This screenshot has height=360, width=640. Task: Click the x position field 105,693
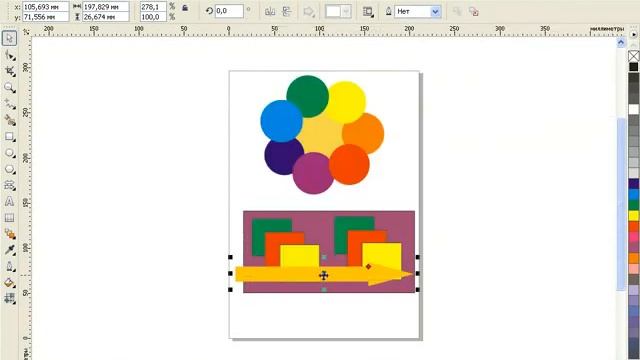(x=45, y=7)
